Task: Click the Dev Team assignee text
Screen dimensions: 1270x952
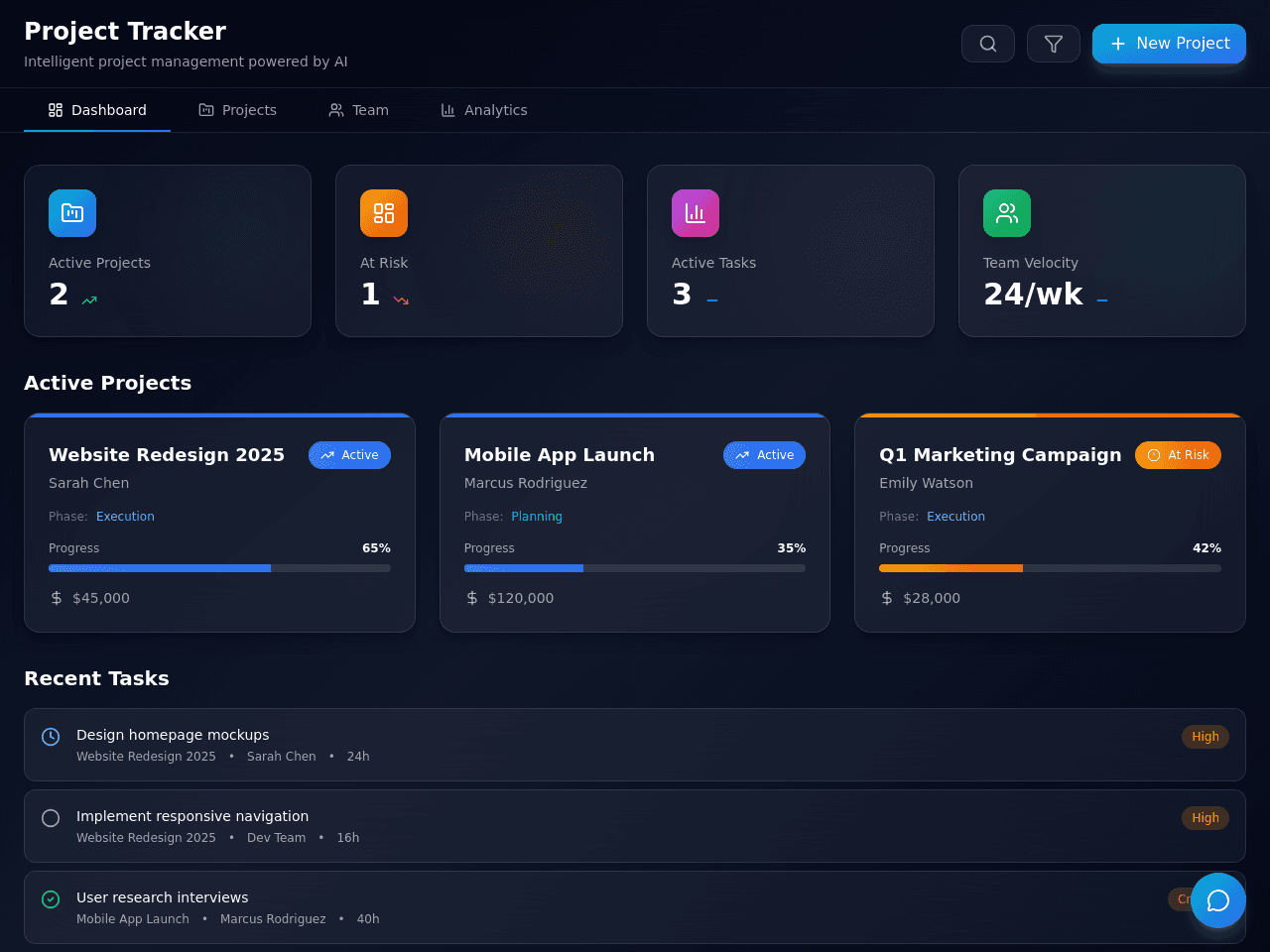Action: click(x=276, y=838)
